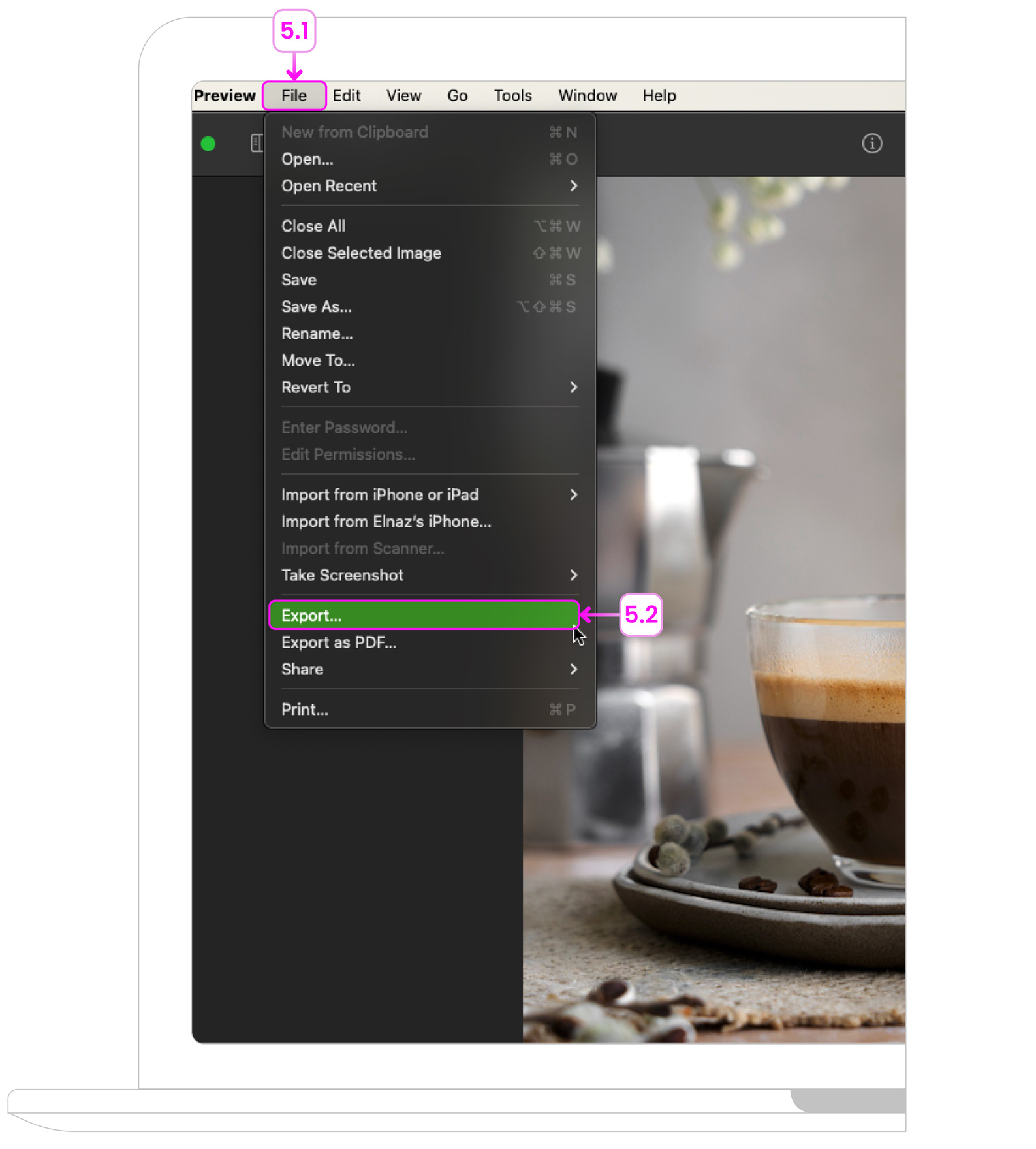The width and height of the screenshot is (1036, 1149).
Task: Click the File menu in menu bar
Action: coord(294,96)
